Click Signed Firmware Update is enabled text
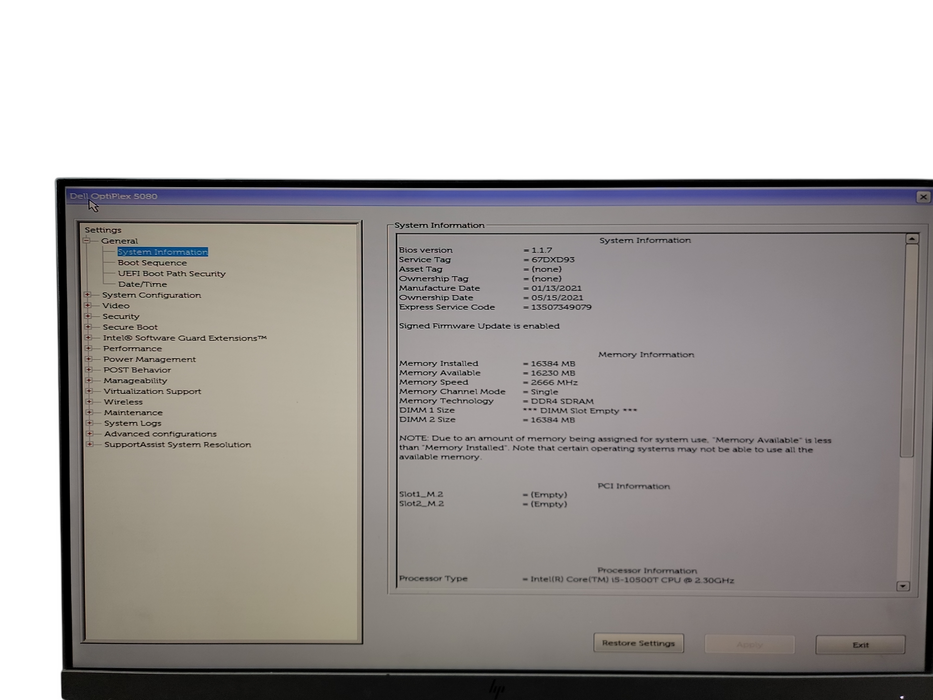The image size is (933, 700). click(479, 326)
